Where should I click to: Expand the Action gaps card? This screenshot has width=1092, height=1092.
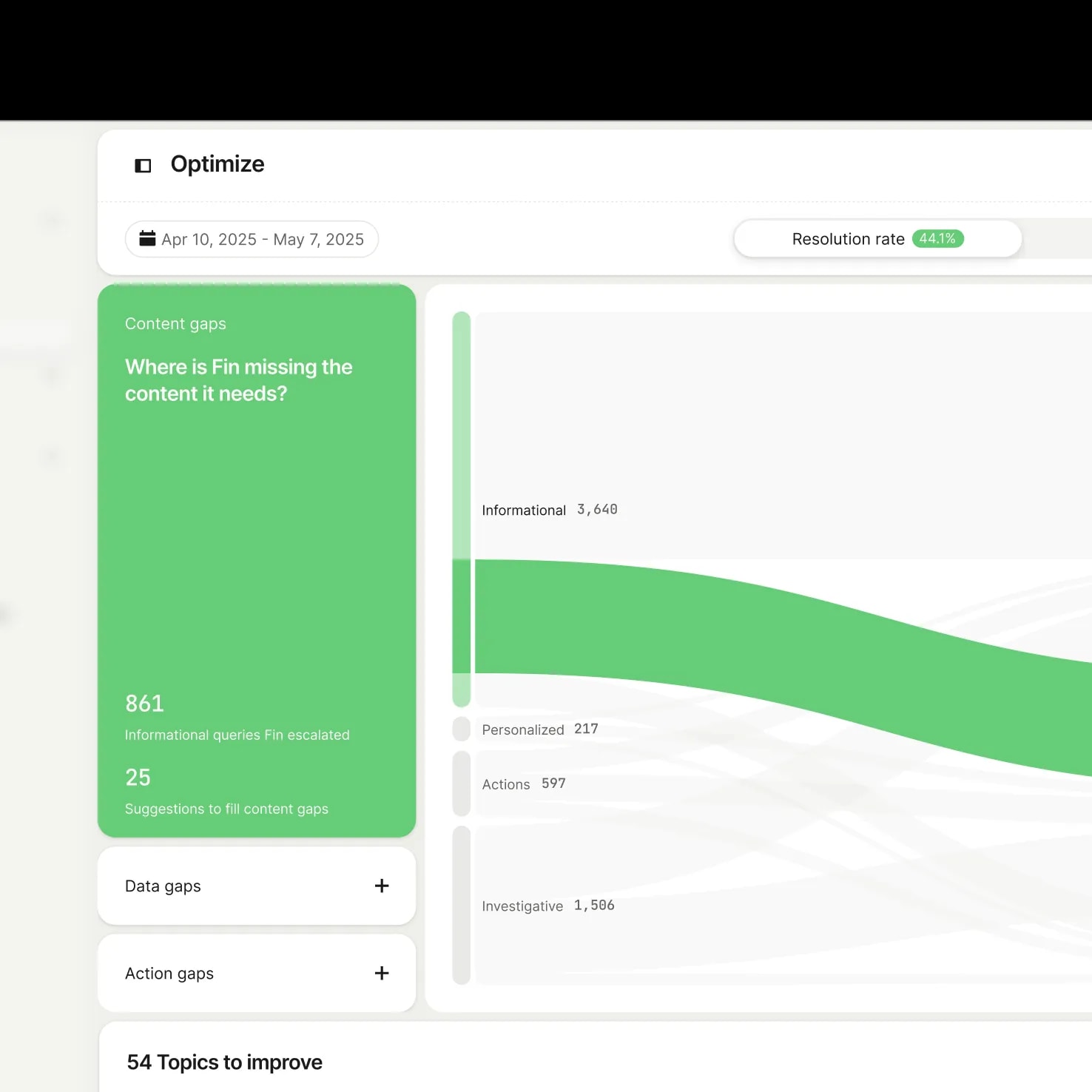click(x=257, y=973)
